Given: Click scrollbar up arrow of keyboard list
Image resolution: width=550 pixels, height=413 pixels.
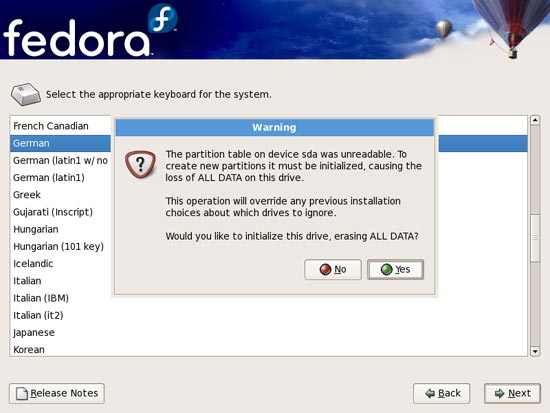Looking at the screenshot, I should point(535,120).
